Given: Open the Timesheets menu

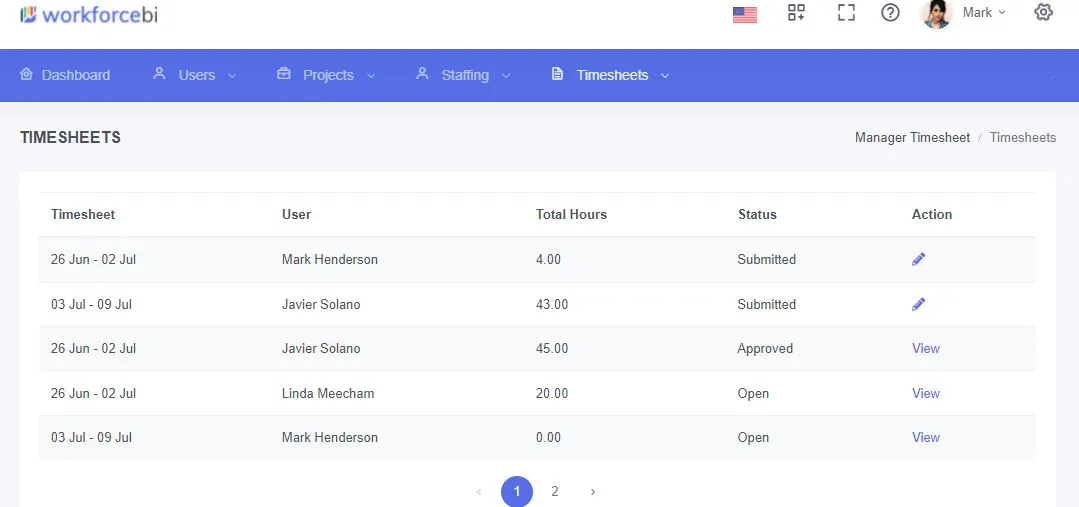Looking at the screenshot, I should [610, 75].
